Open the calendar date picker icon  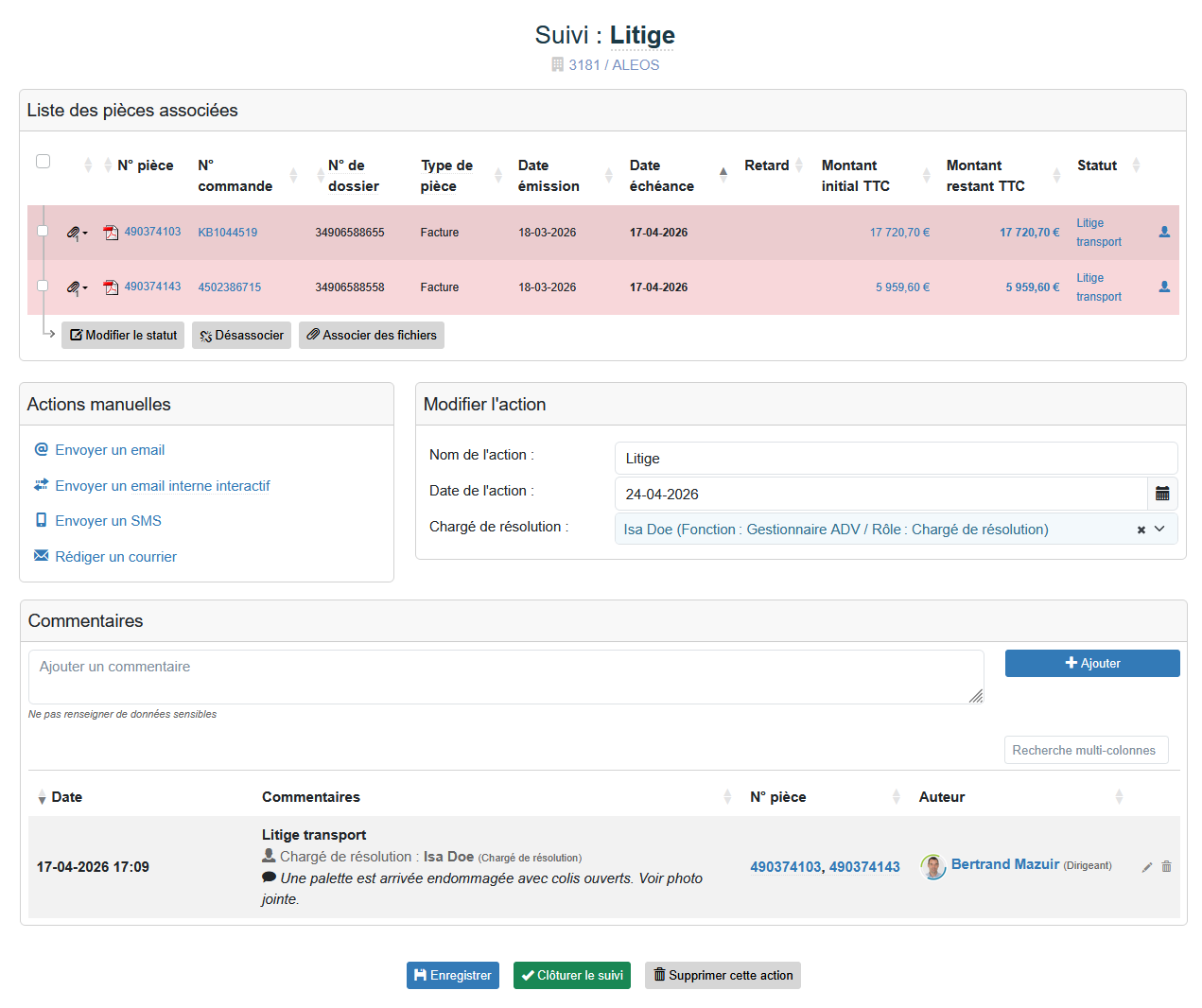(x=1162, y=494)
